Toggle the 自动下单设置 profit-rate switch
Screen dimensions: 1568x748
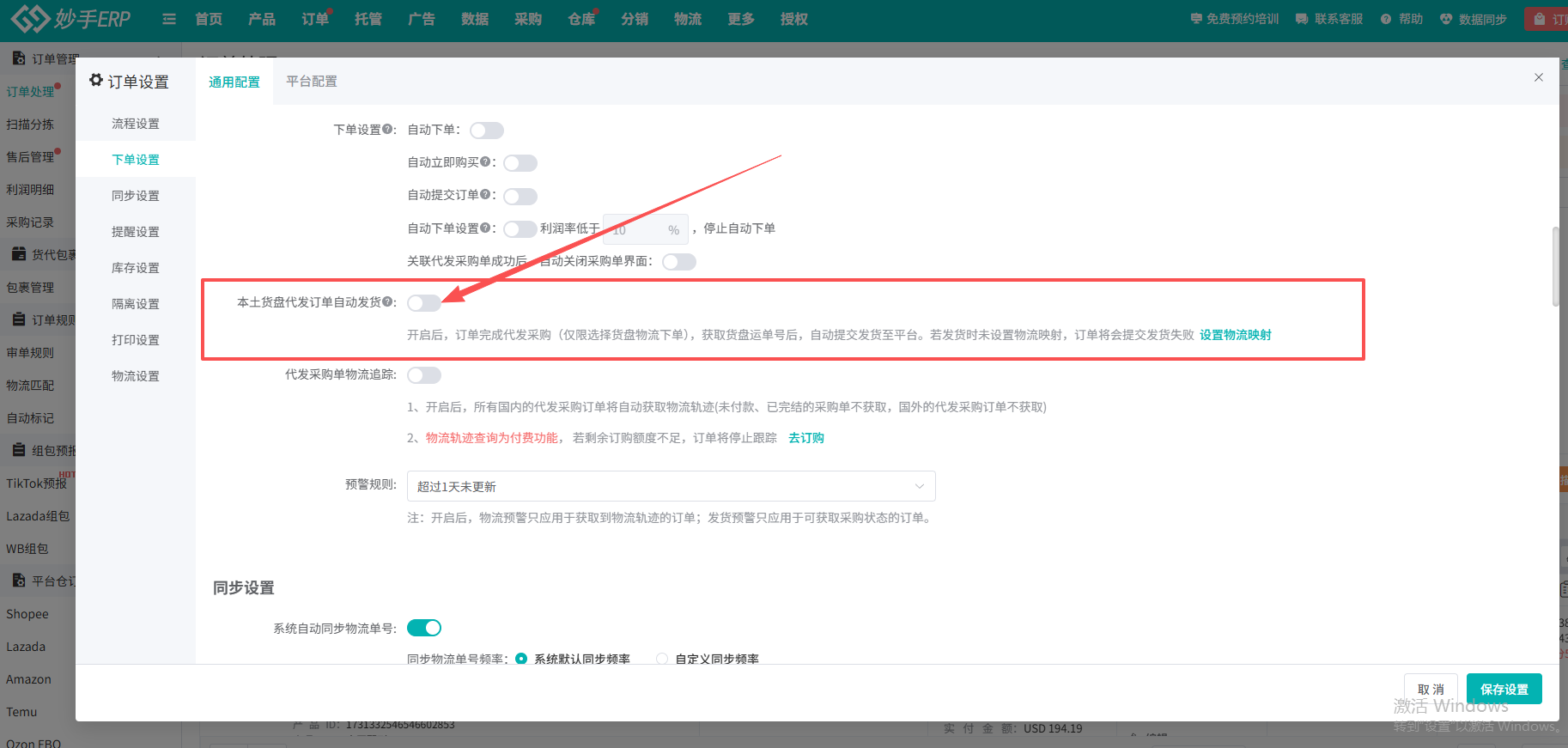[x=520, y=229]
